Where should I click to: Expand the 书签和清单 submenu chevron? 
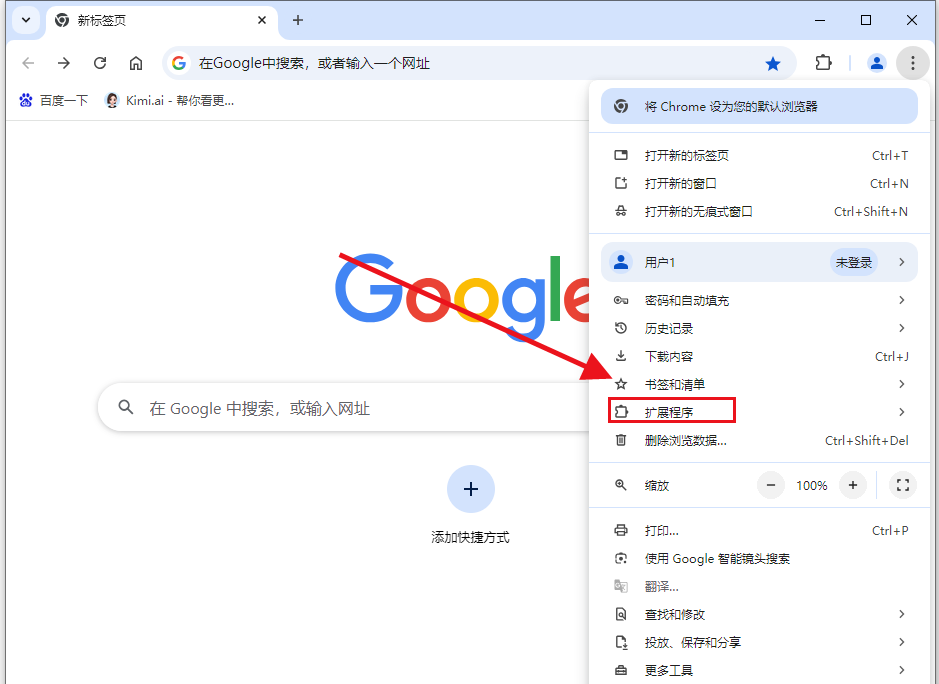pyautogui.click(x=901, y=384)
